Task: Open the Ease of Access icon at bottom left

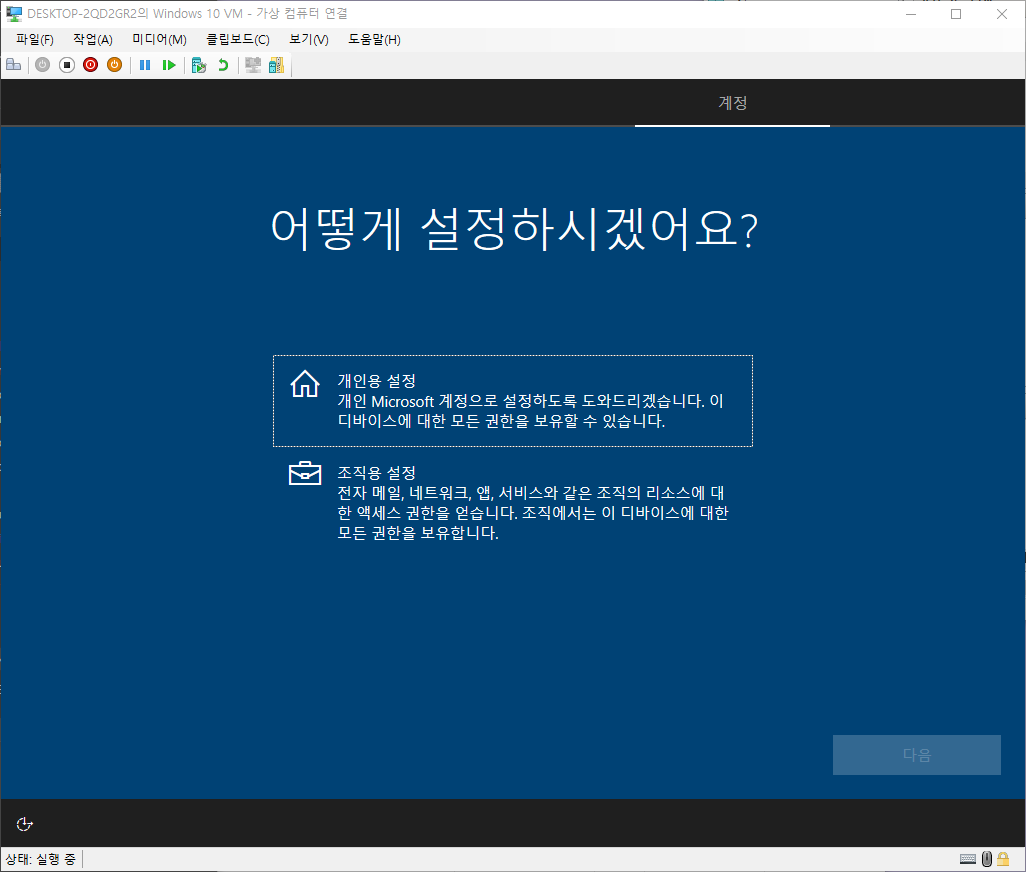Action: click(x=24, y=824)
